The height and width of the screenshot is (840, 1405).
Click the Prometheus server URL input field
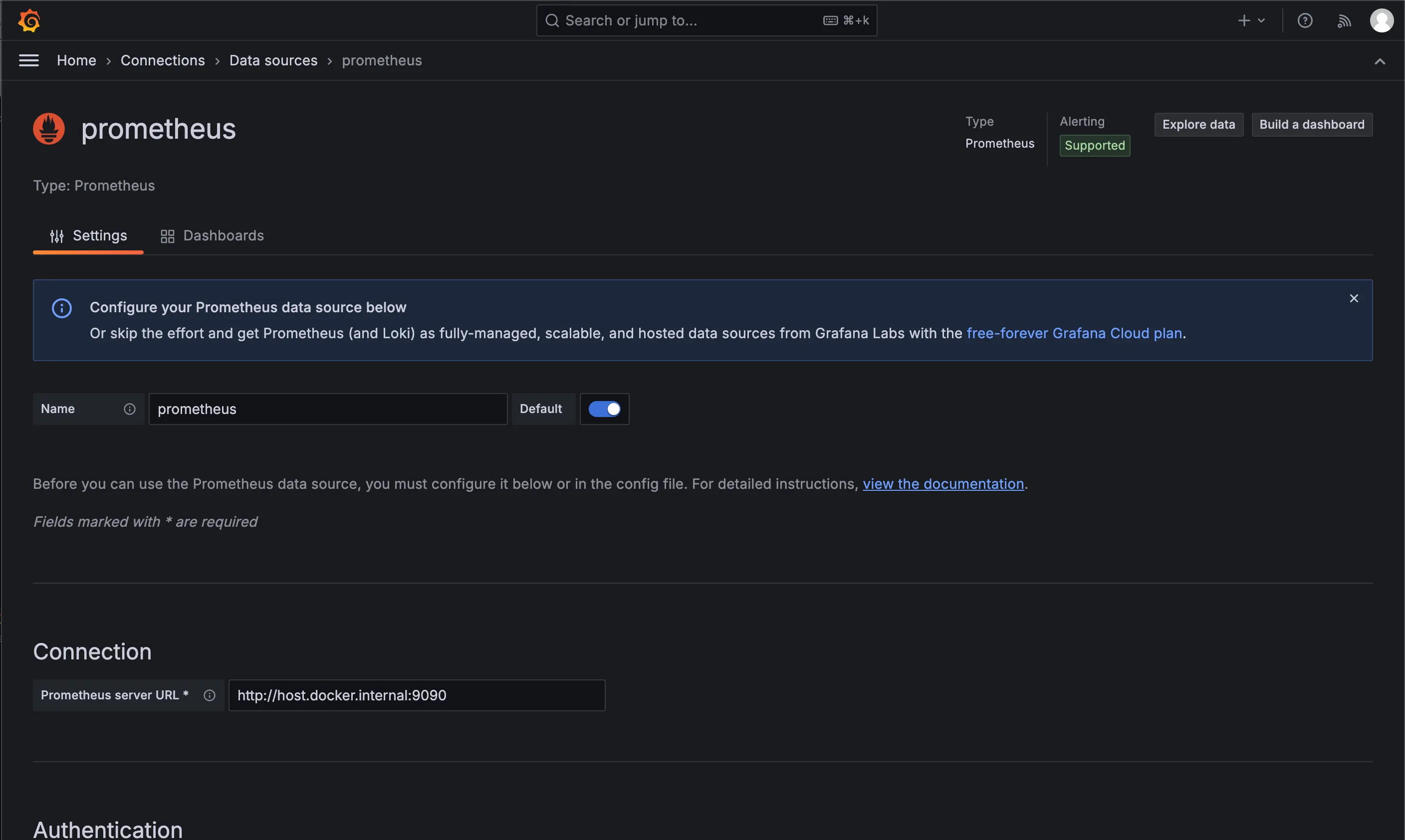click(416, 695)
